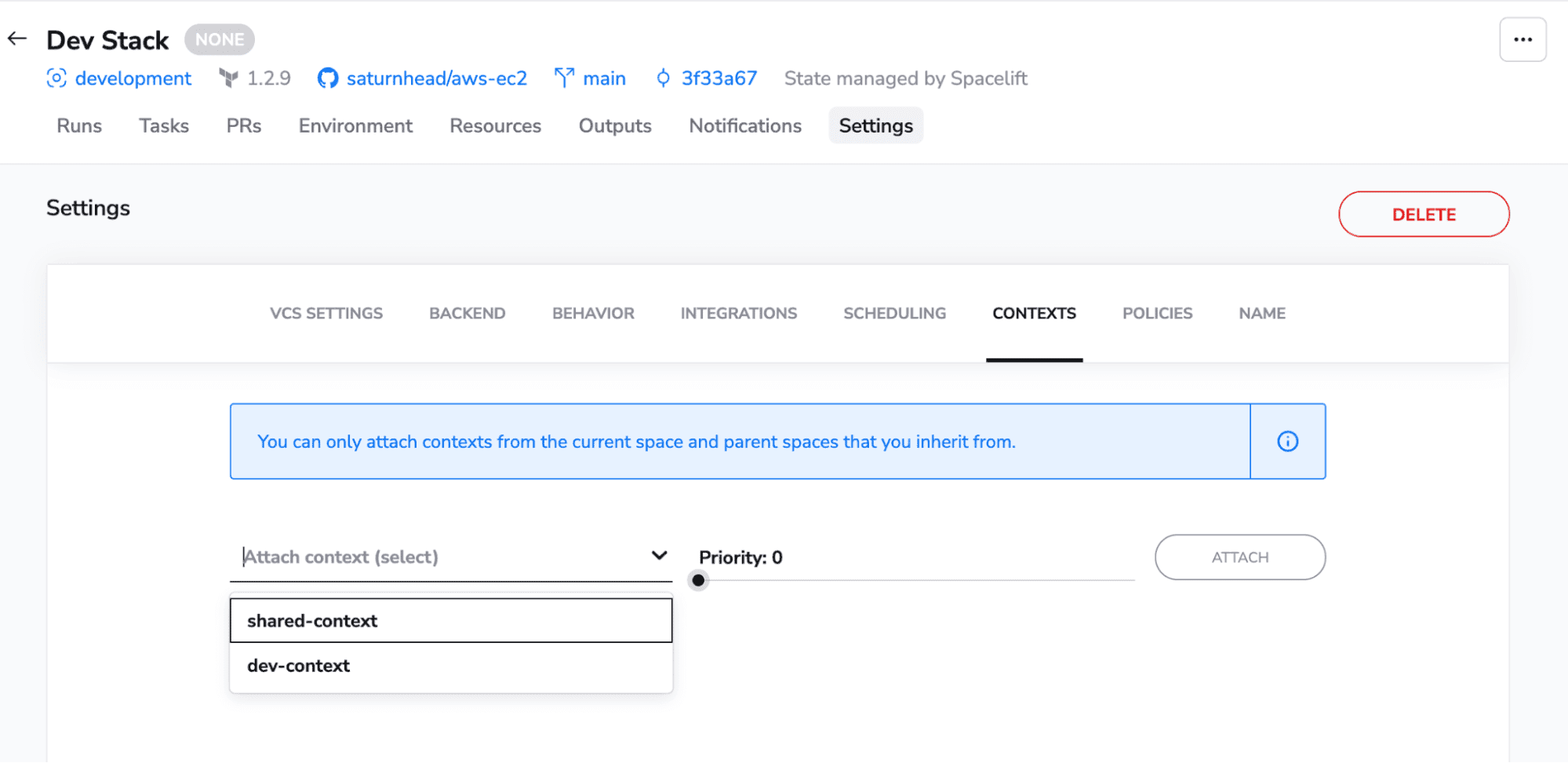Click the GitHub icon beside saturnhead/aws-ec2
The image size is (1568, 763).
pos(327,78)
